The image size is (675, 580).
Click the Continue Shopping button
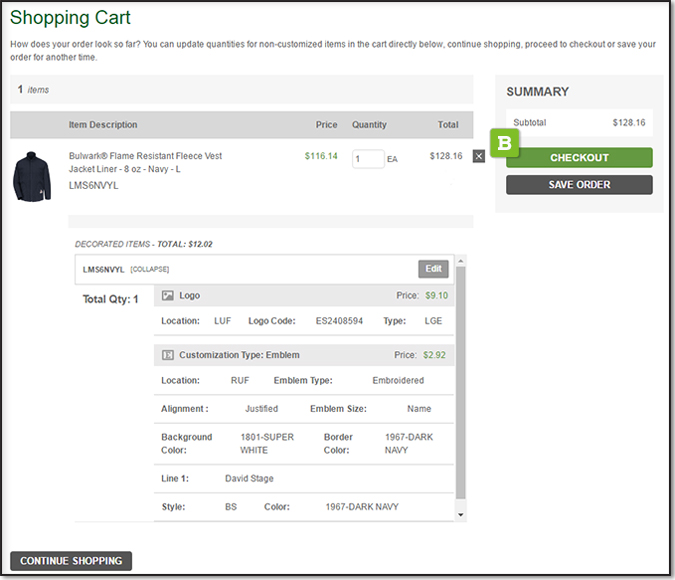point(71,561)
